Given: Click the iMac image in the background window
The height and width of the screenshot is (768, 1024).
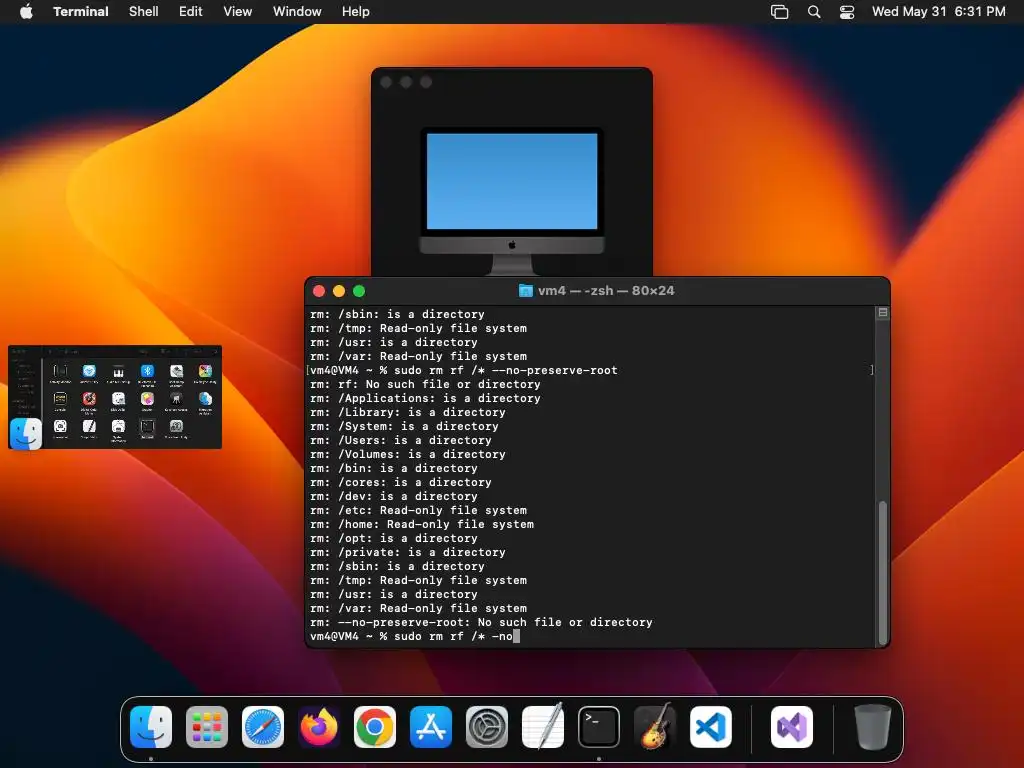Looking at the screenshot, I should coord(512,201).
